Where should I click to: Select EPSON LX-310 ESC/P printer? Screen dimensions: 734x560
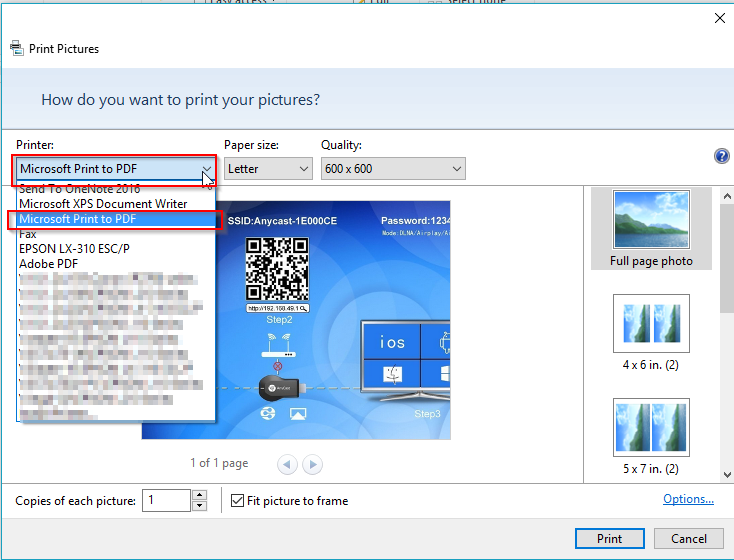116,249
